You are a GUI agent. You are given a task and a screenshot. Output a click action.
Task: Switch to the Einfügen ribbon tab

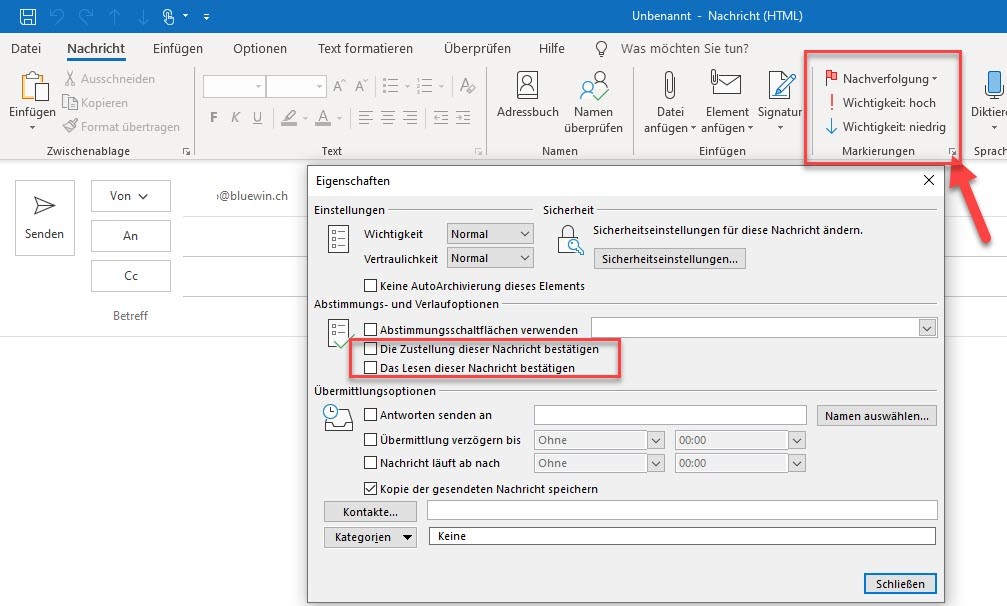[x=178, y=48]
